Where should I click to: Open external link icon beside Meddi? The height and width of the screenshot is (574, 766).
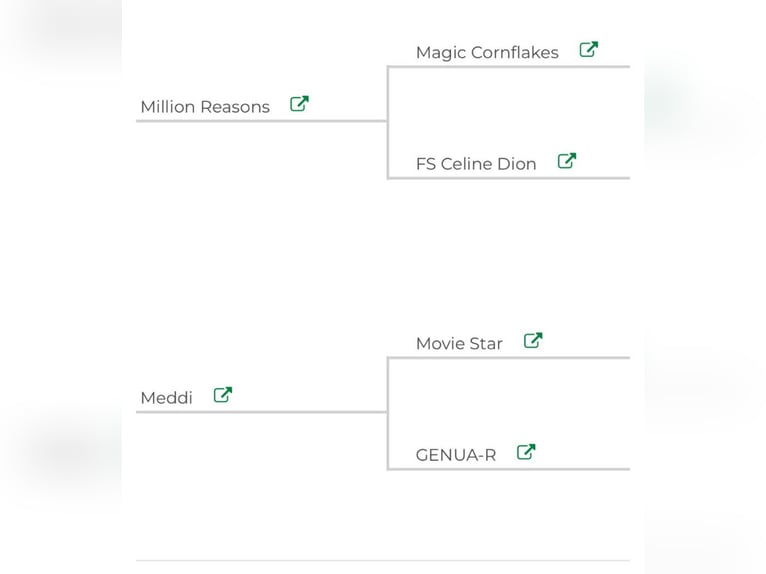click(223, 395)
